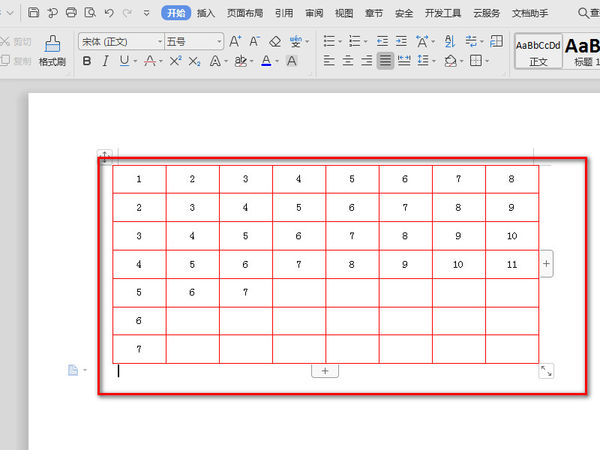This screenshot has width=600, height=450.
Task: Switch to the 插入 tab
Action: click(x=206, y=13)
